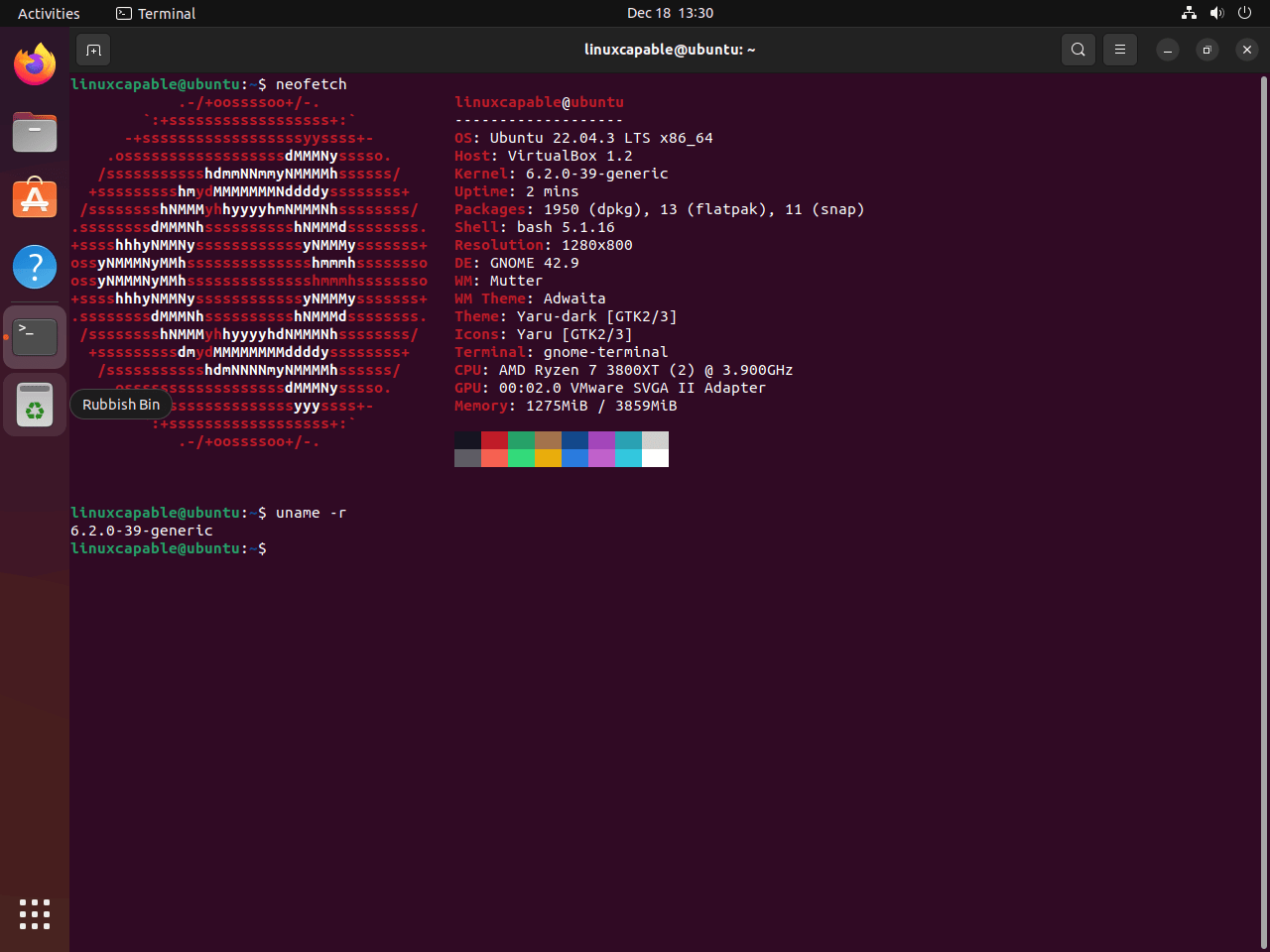Click the Kernel 6.2.0-39-generic neofetch line
The image size is (1270, 952).
pyautogui.click(x=562, y=174)
